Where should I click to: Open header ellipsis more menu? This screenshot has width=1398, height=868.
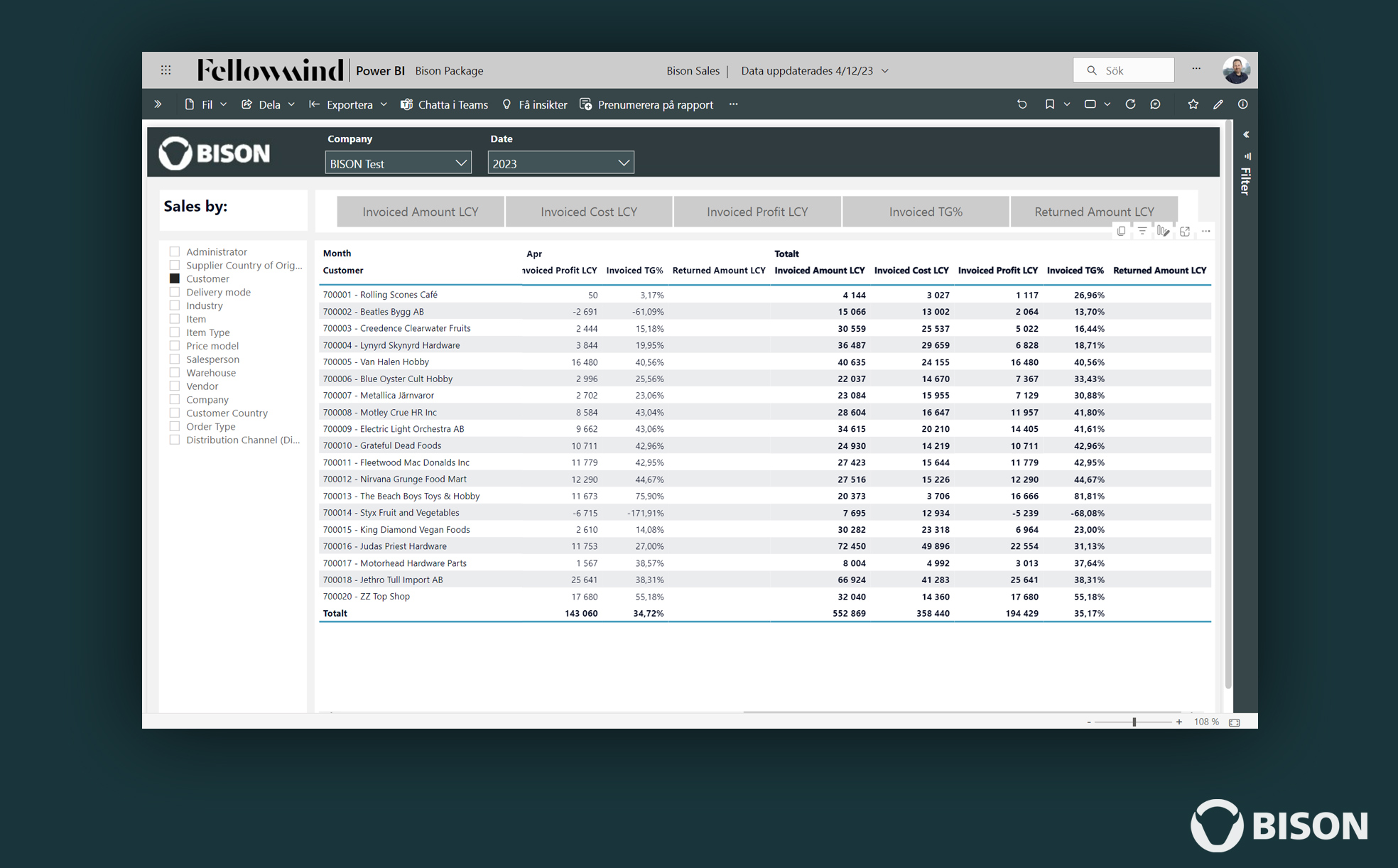(1196, 69)
